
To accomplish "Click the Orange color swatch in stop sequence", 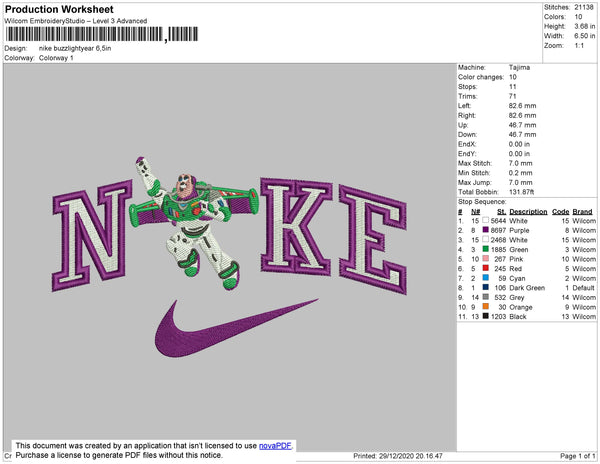I will coord(486,306).
